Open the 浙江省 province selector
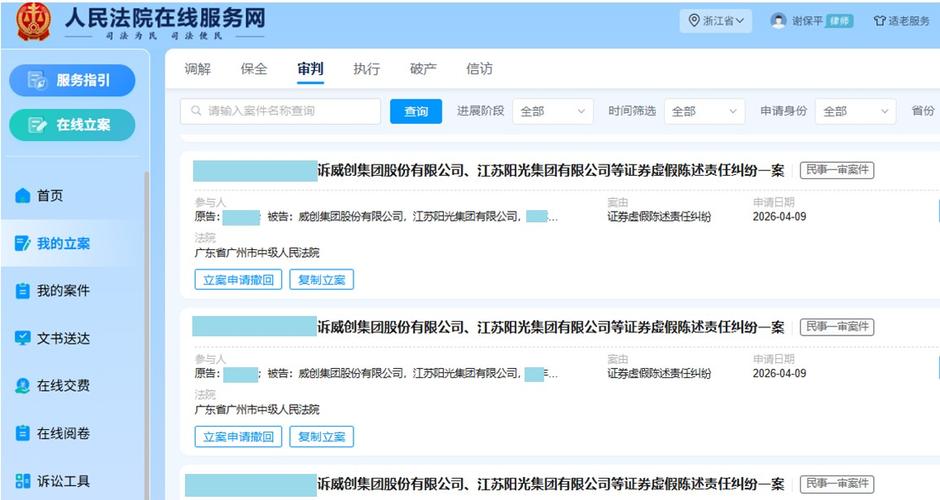Image resolution: width=940 pixels, height=500 pixels. pyautogui.click(x=716, y=21)
